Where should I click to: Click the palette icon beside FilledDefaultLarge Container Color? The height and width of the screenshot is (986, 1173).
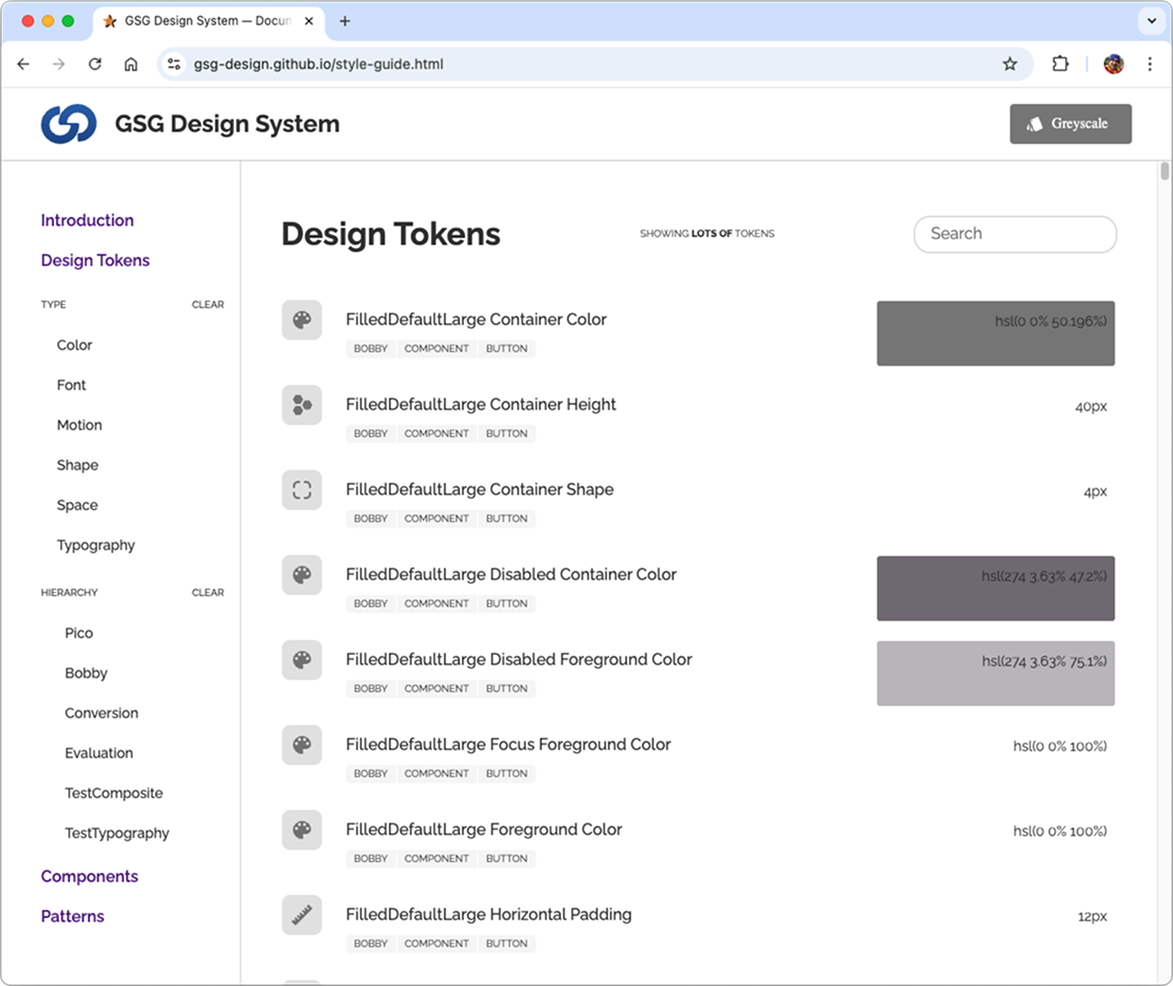[x=302, y=319]
